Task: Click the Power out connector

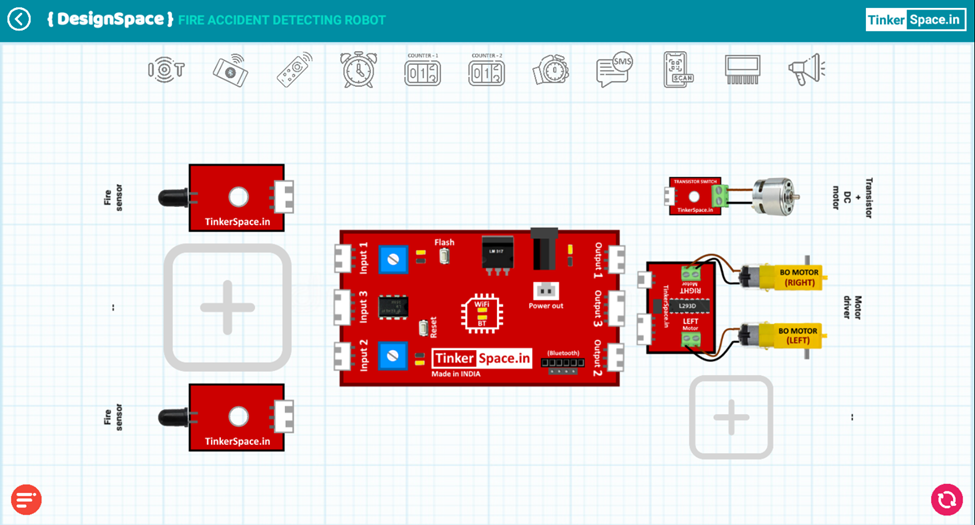Action: (x=546, y=291)
